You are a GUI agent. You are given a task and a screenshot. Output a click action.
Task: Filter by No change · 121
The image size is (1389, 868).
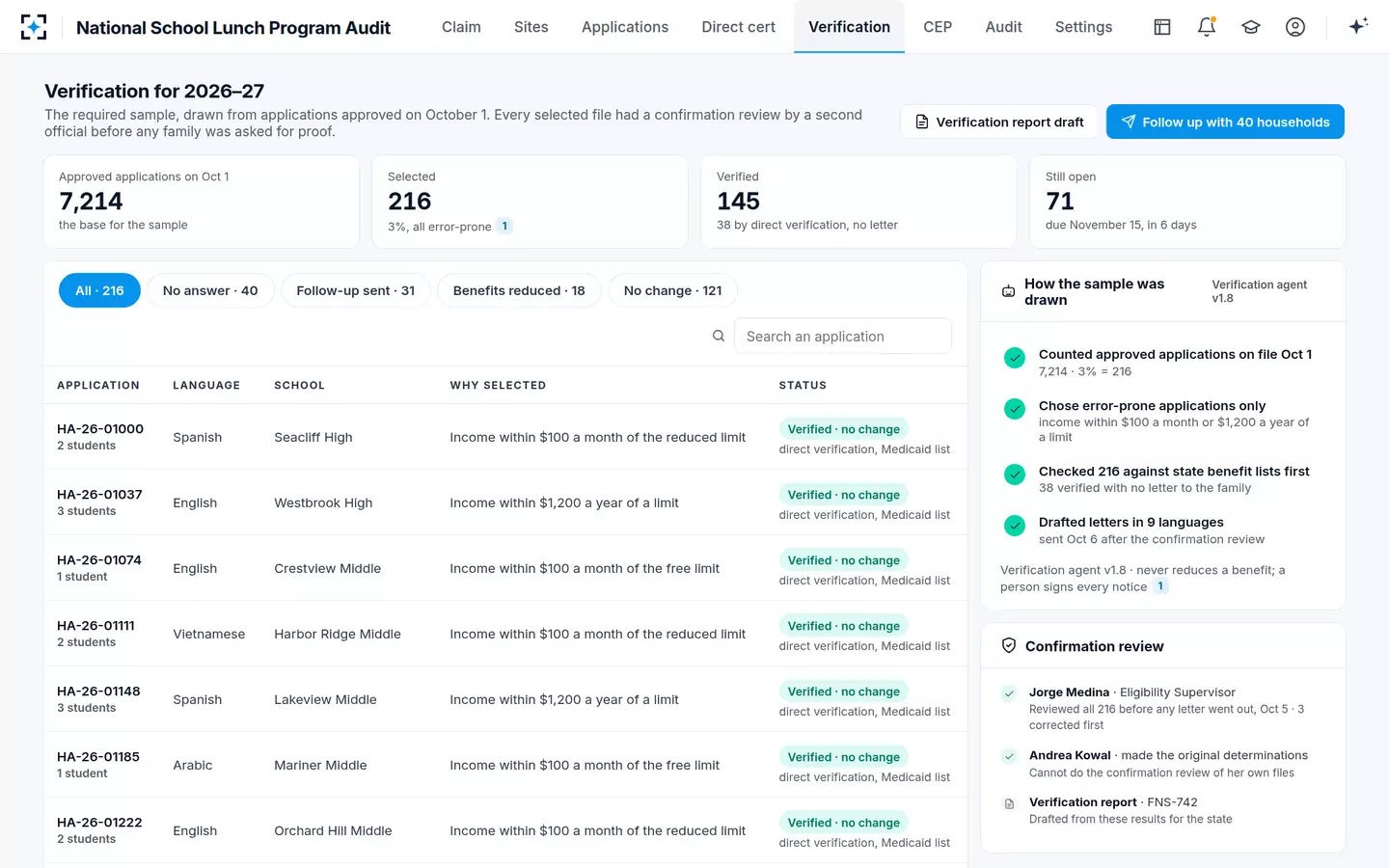[673, 290]
